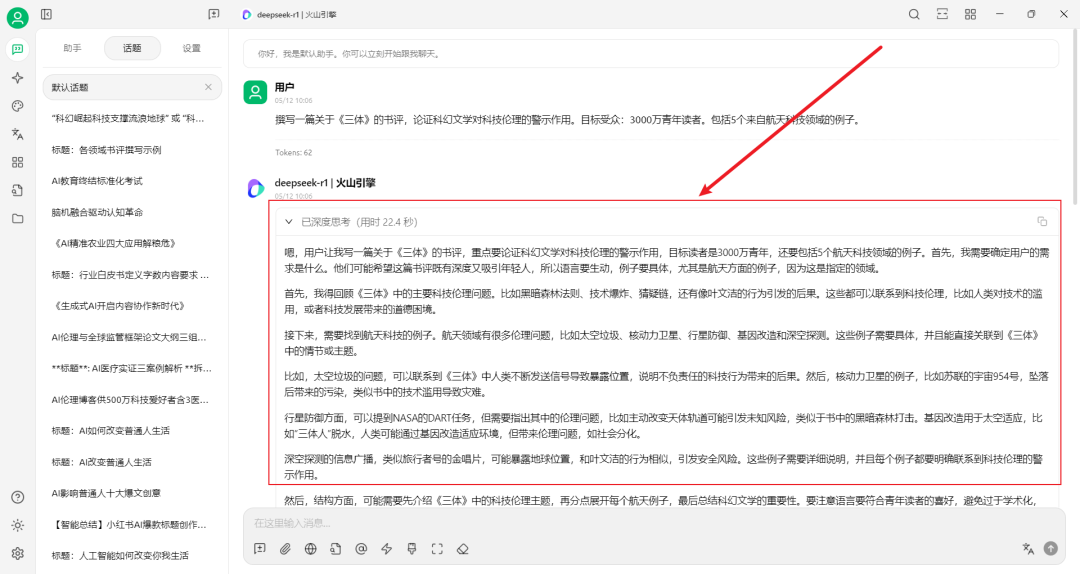
Task: Open topic AI伦理与全球监管框架论文大纲
Action: [132, 337]
